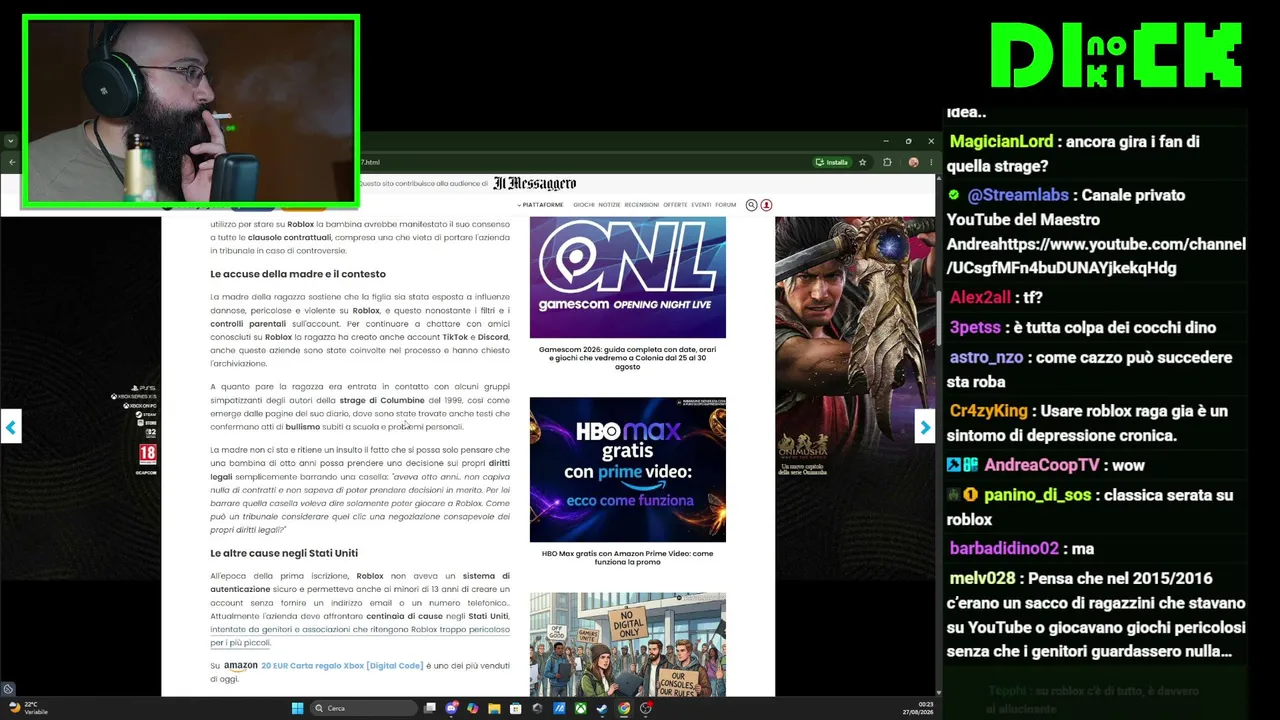
Task: Open the NOTIZIE menu item
Action: click(609, 205)
